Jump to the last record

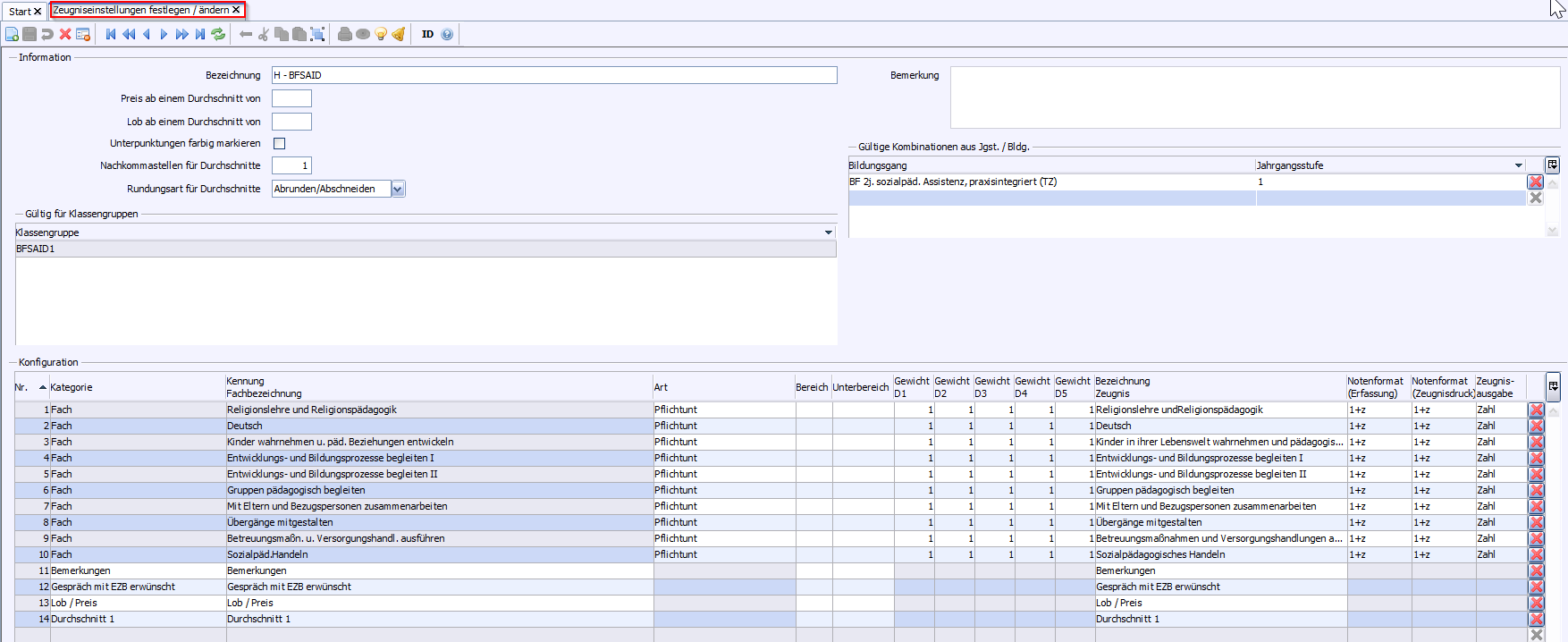[200, 34]
